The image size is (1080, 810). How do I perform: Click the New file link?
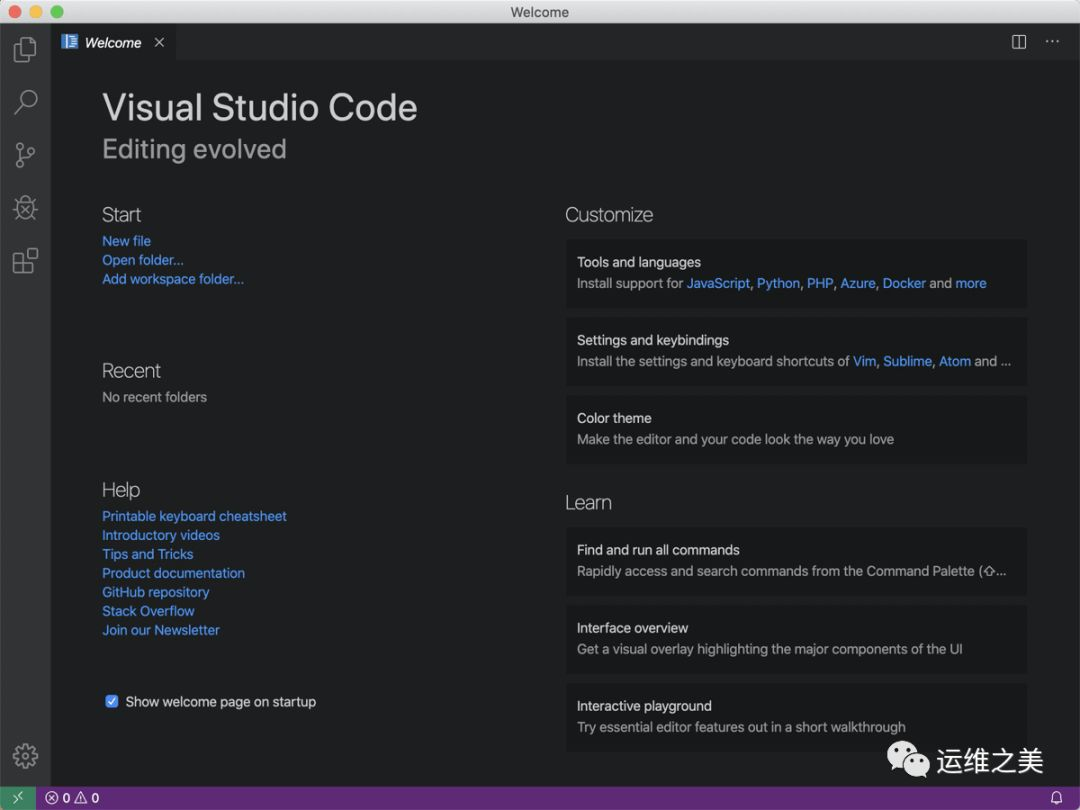(126, 241)
